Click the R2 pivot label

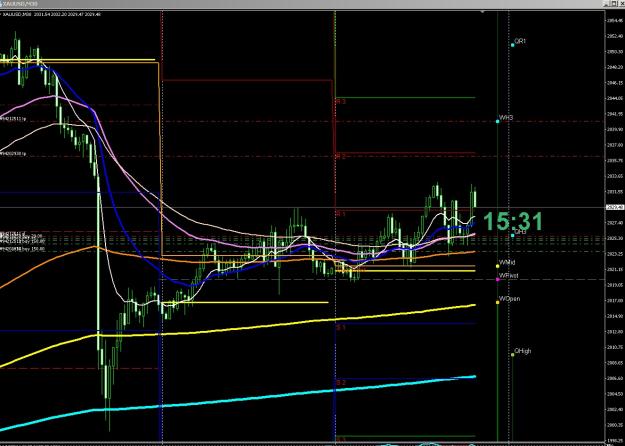tap(340, 157)
